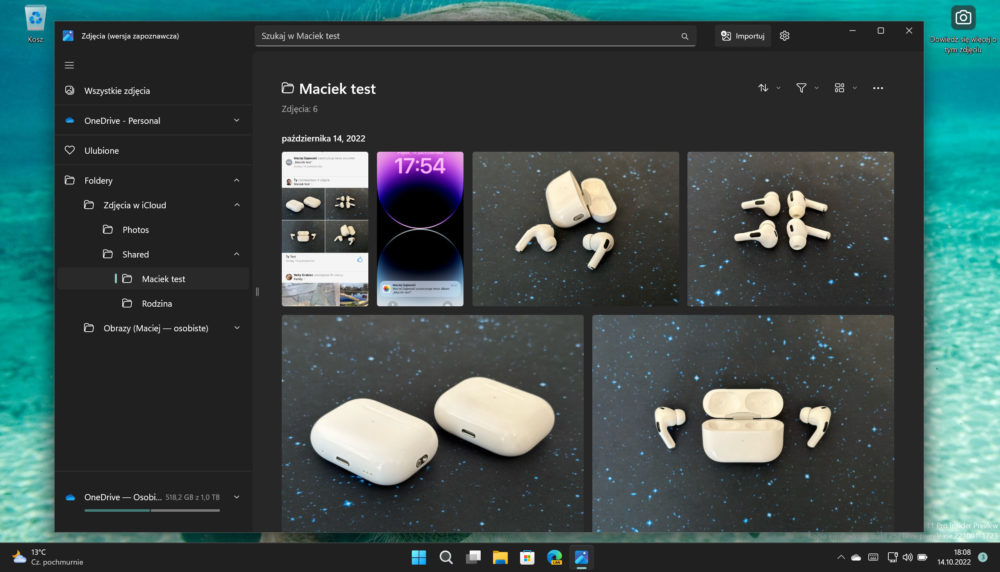Open Obrazy (Maciej — osobiste) folder

coord(153,328)
